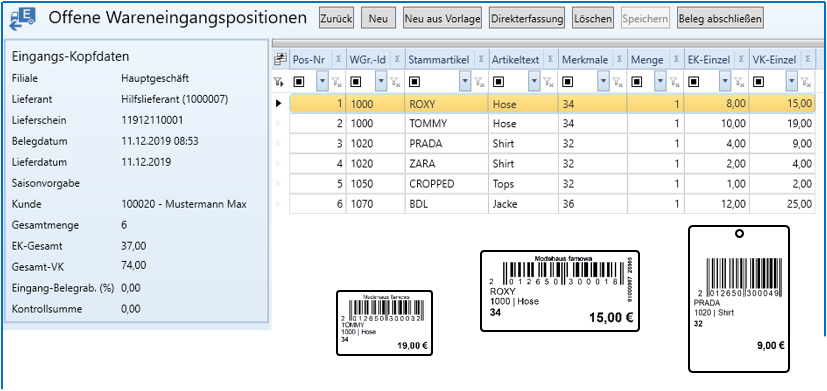Viewport: 827px width, 391px height.
Task: Clear the Pos-Nr column filter
Action: coord(336,82)
